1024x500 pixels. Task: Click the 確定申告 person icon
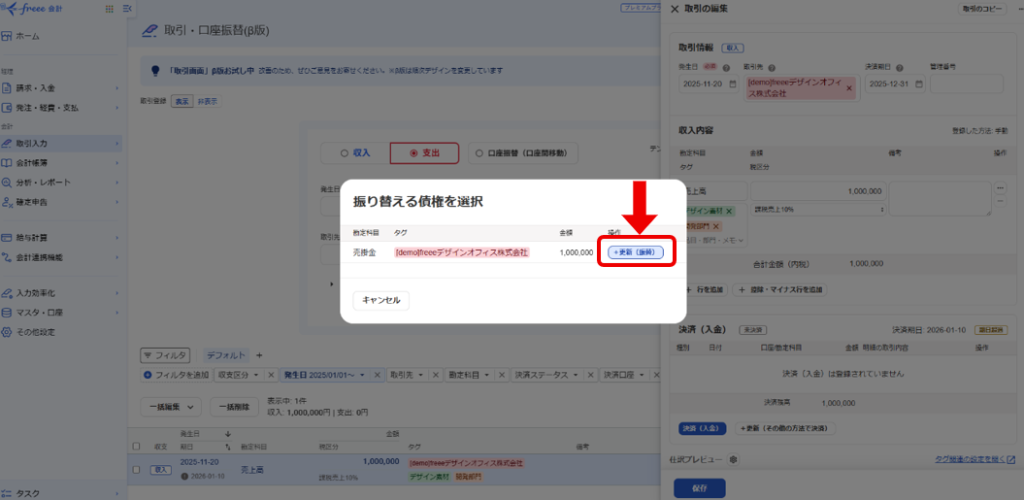[x=7, y=202]
